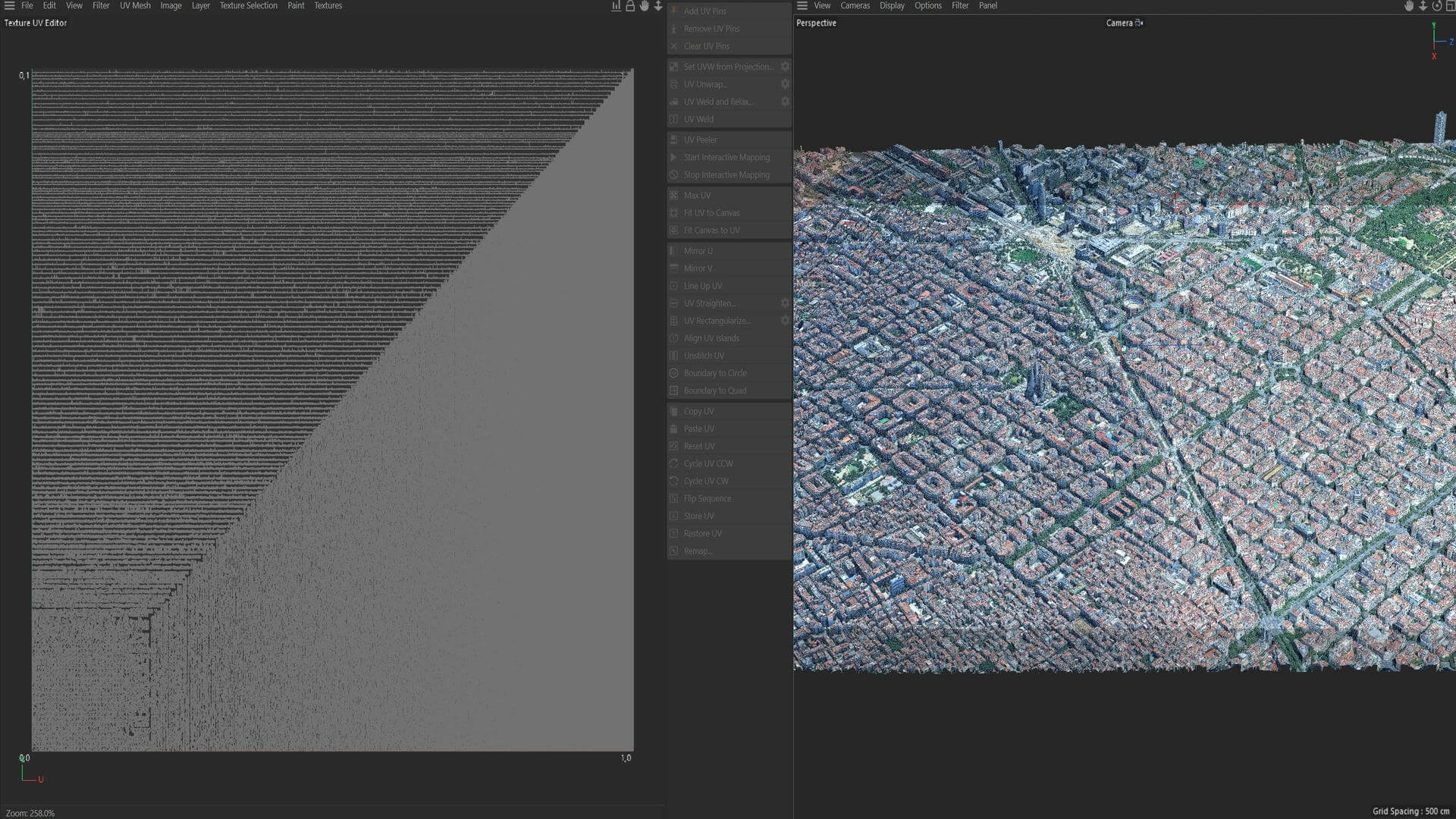
Task: Click the zoom arrows icon in UV editor
Action: pos(657,5)
